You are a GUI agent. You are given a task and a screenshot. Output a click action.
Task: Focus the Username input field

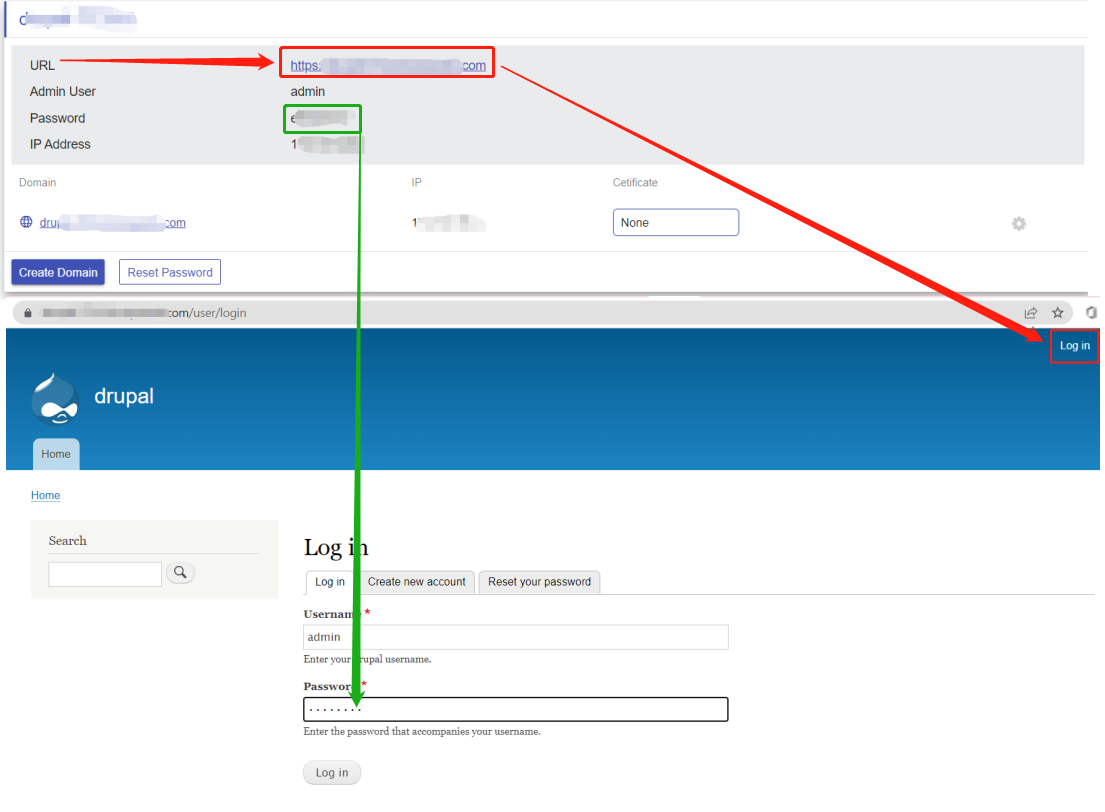pyautogui.click(x=515, y=637)
